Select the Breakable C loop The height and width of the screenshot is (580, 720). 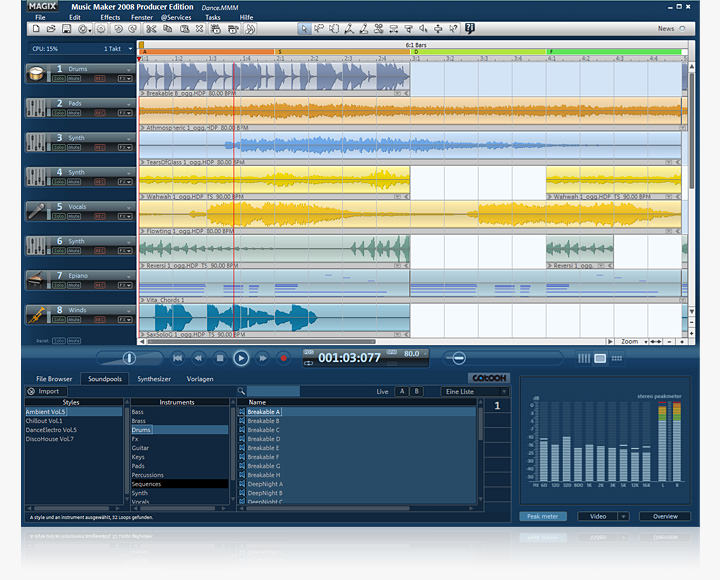[x=263, y=430]
